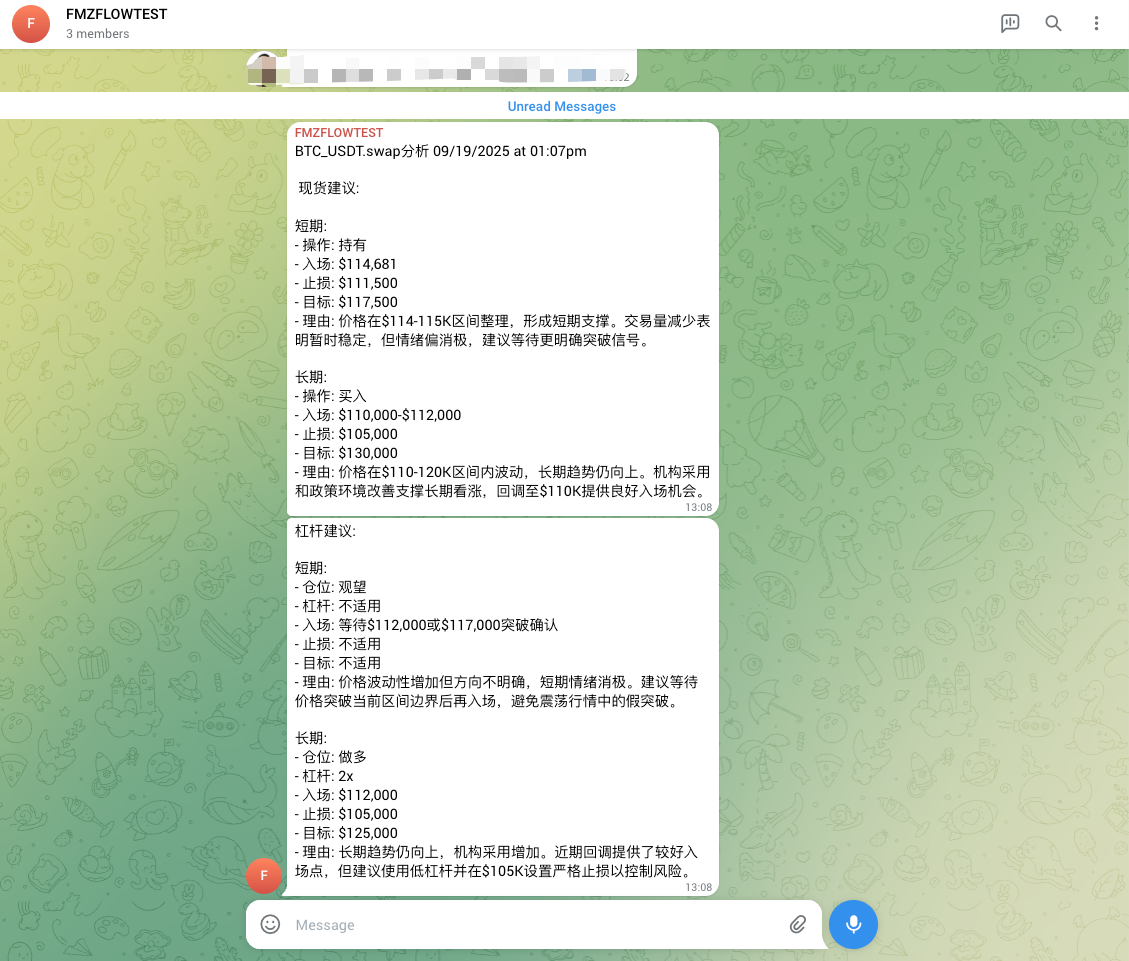Select the timestamp 13:08 on the leverage message
Screen dimensions: 1129x961
[x=700, y=886]
